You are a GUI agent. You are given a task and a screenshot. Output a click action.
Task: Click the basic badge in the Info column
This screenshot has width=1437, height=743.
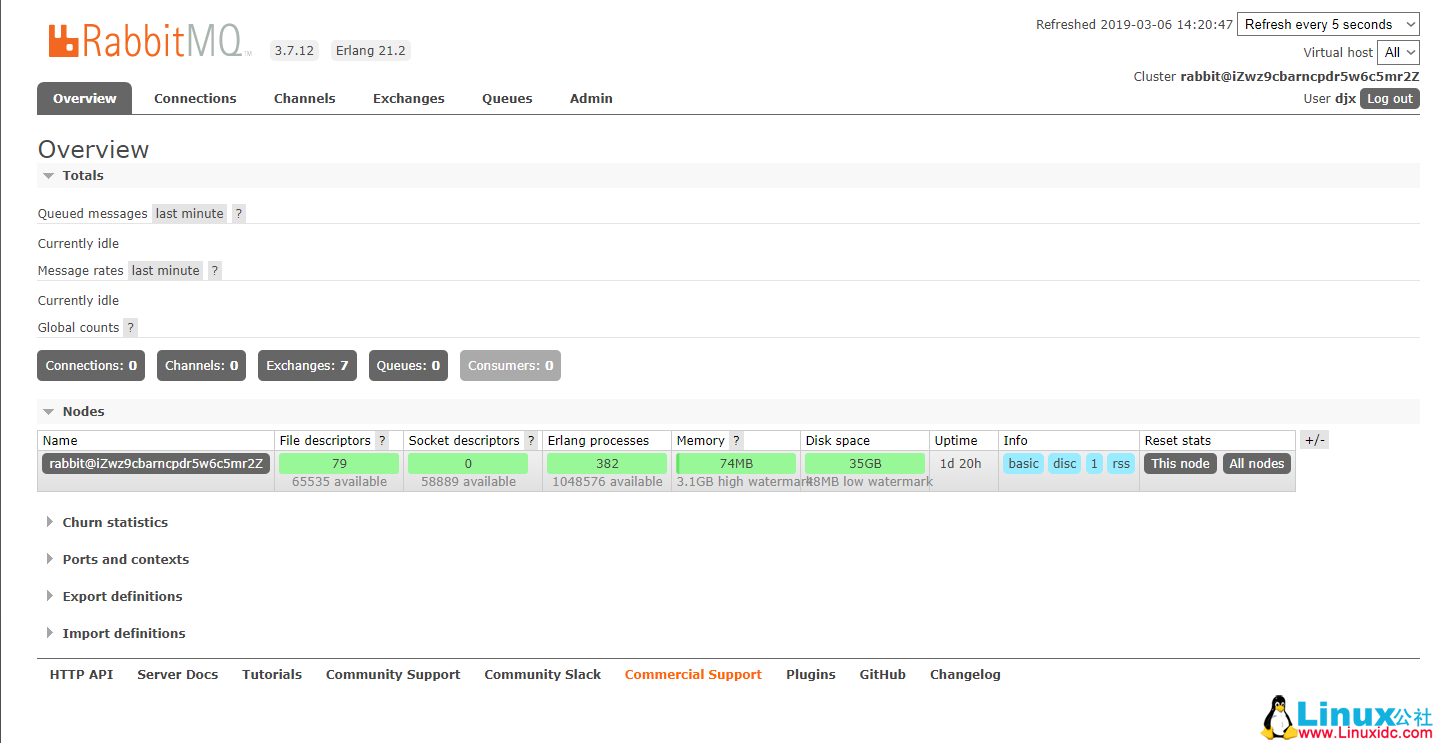coord(1023,463)
